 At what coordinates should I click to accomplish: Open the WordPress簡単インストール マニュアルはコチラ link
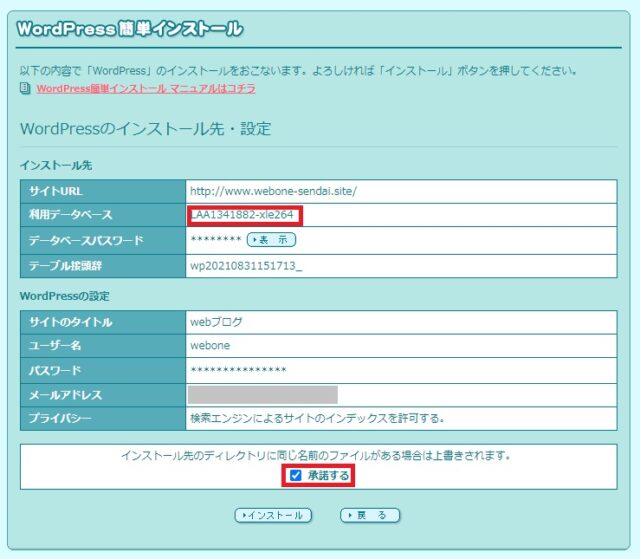[x=146, y=89]
